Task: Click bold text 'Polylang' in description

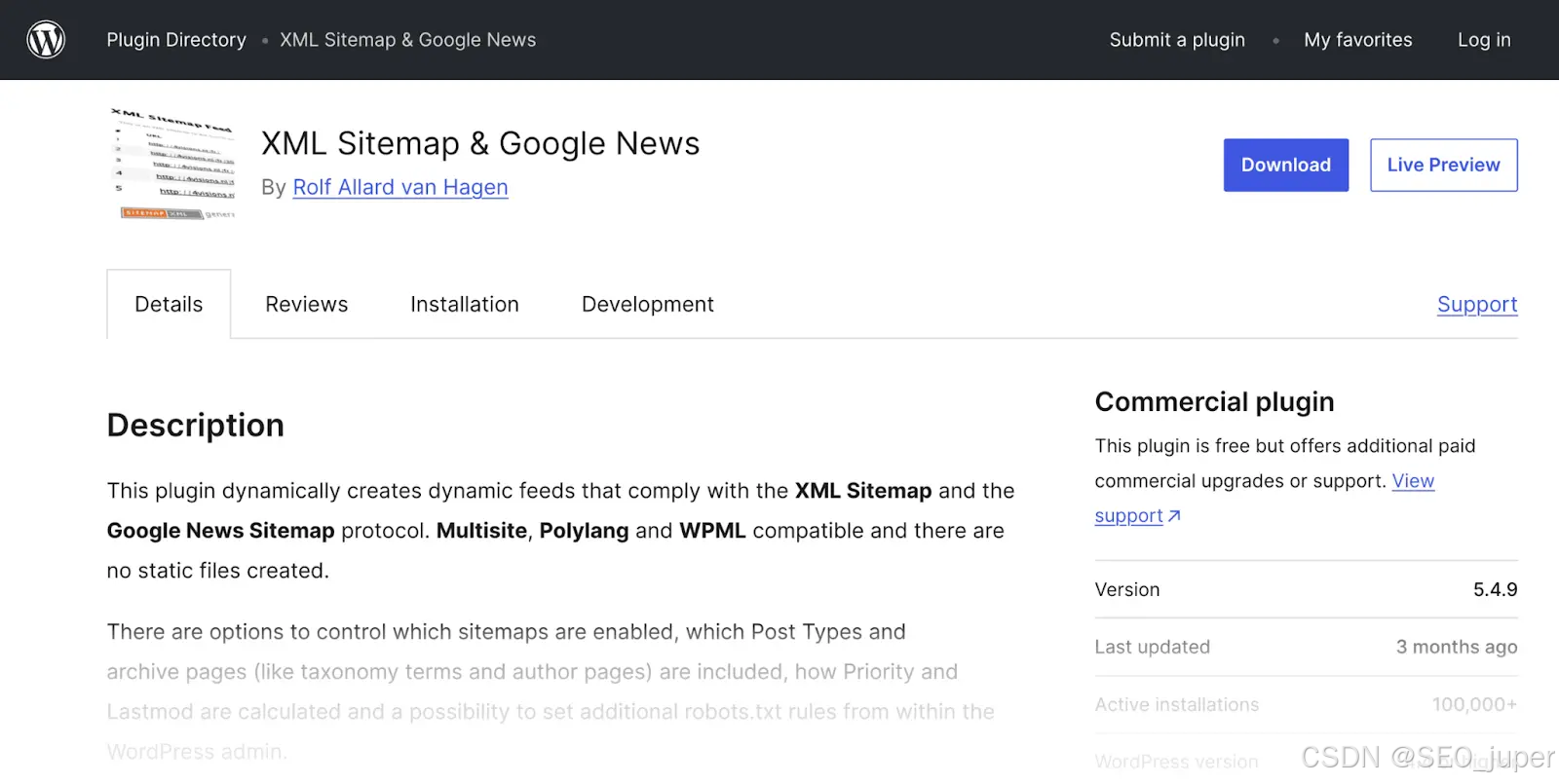Action: click(x=585, y=531)
